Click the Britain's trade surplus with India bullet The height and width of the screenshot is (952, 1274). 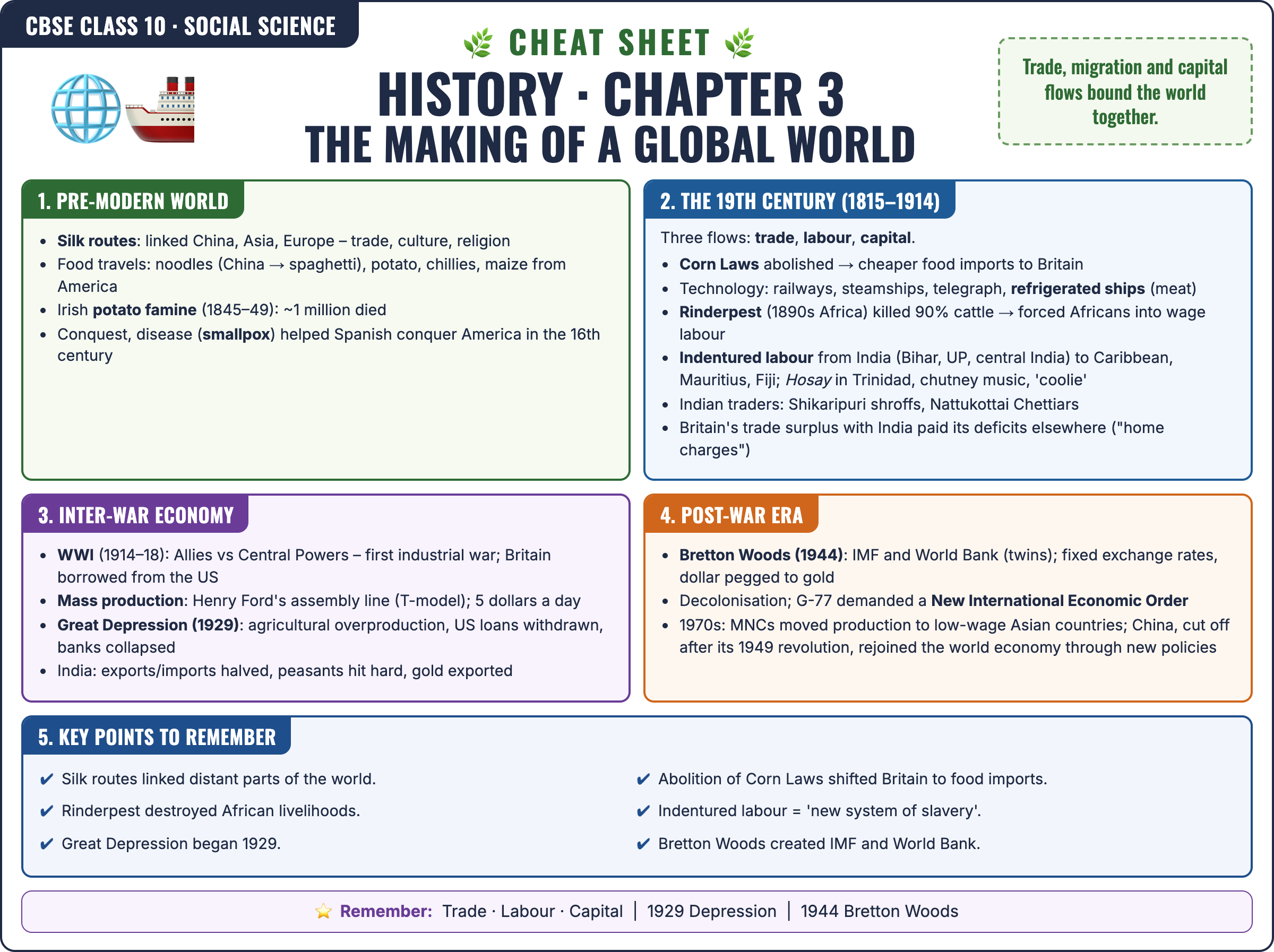click(x=922, y=439)
